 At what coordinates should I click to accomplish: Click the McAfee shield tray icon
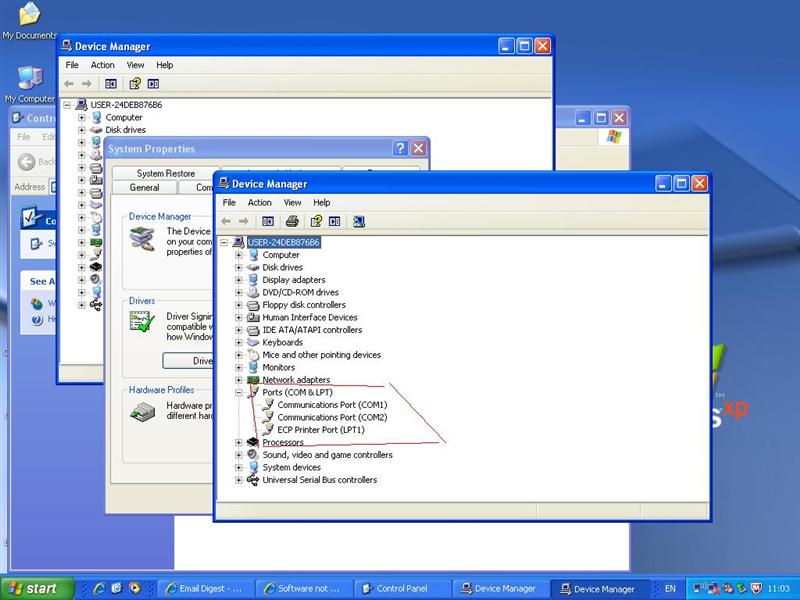[x=756, y=588]
